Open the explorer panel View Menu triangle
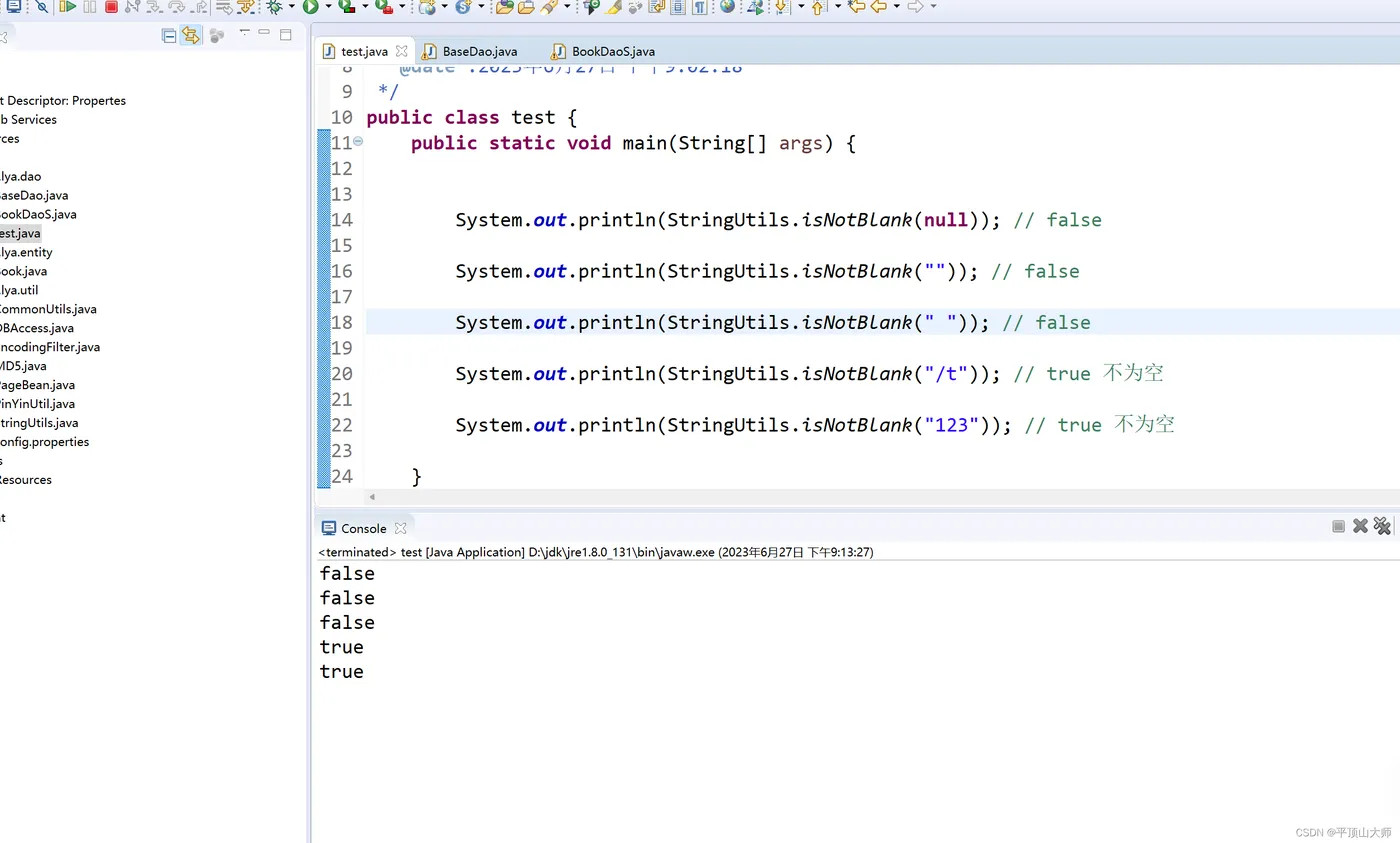Screen dimensions: 1400x843 (x=244, y=33)
